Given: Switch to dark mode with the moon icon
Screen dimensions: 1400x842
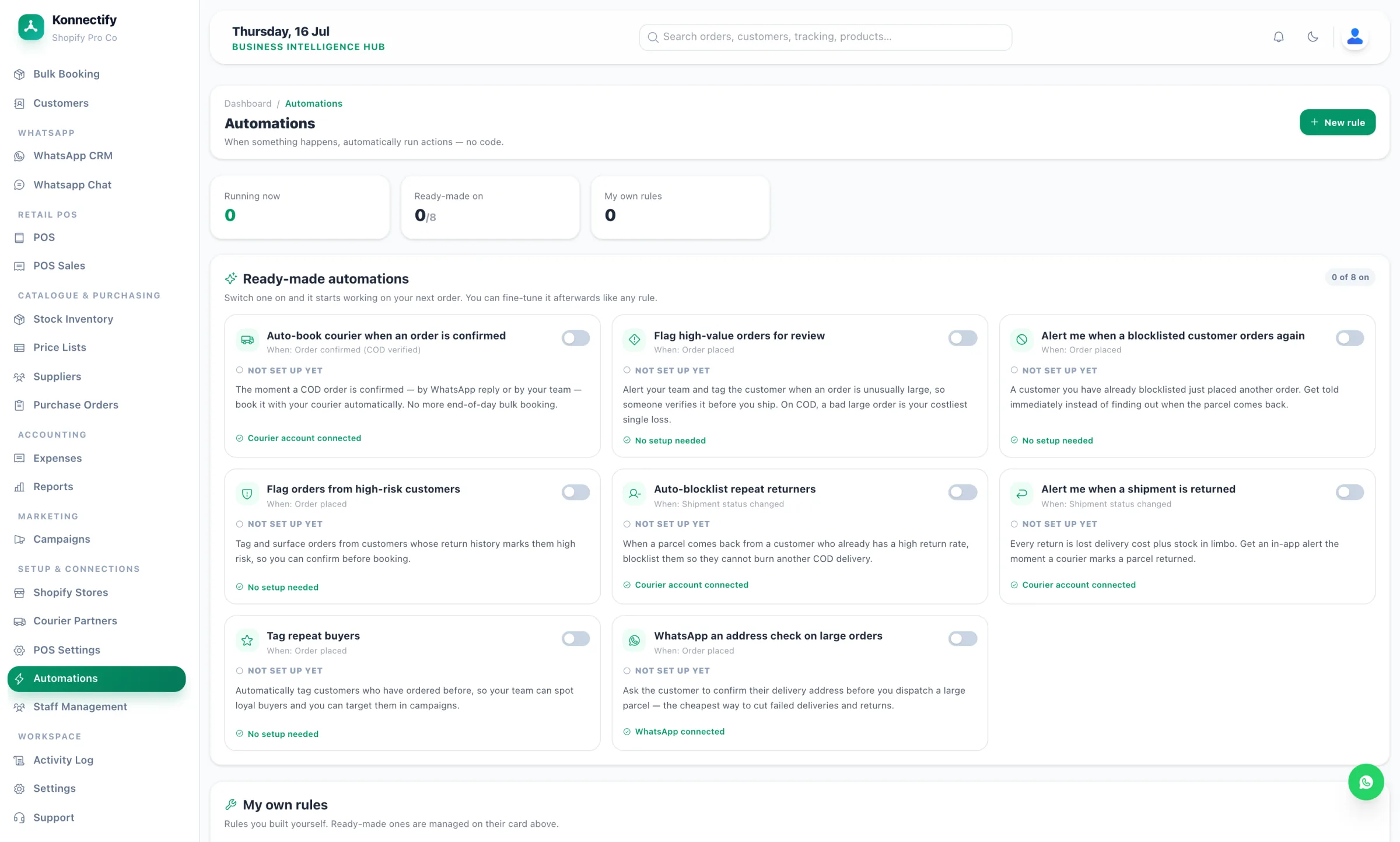Looking at the screenshot, I should click(x=1312, y=37).
